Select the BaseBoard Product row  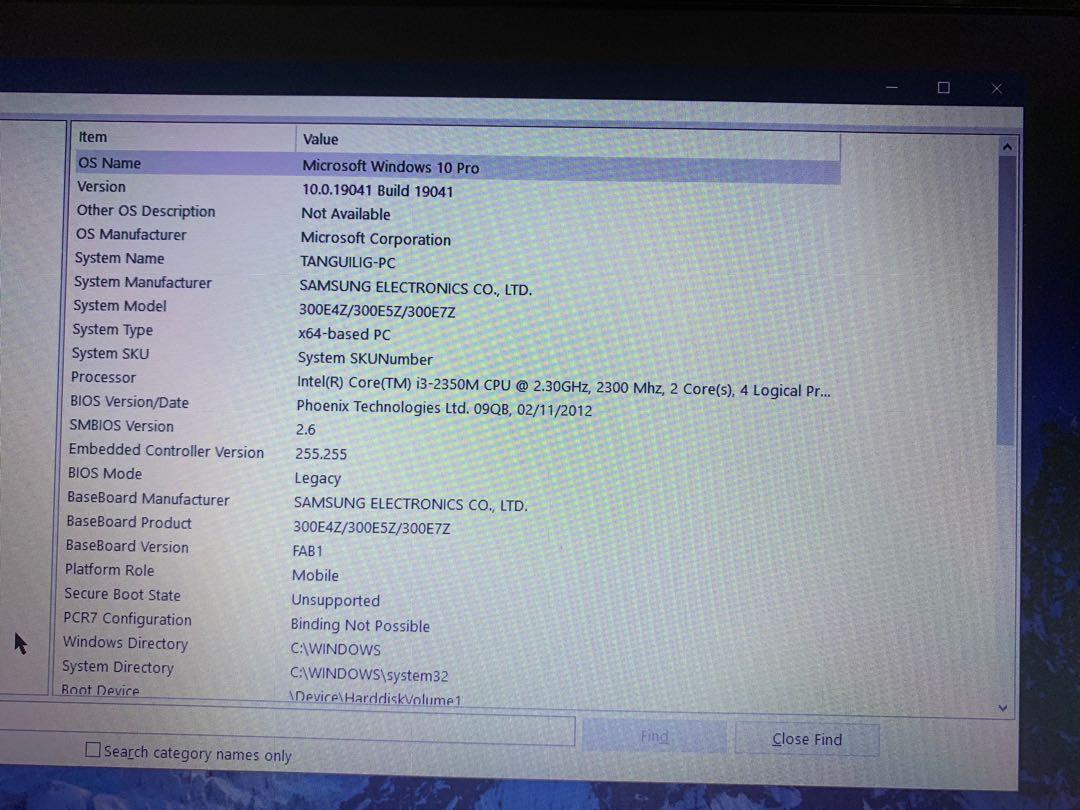tap(129, 522)
